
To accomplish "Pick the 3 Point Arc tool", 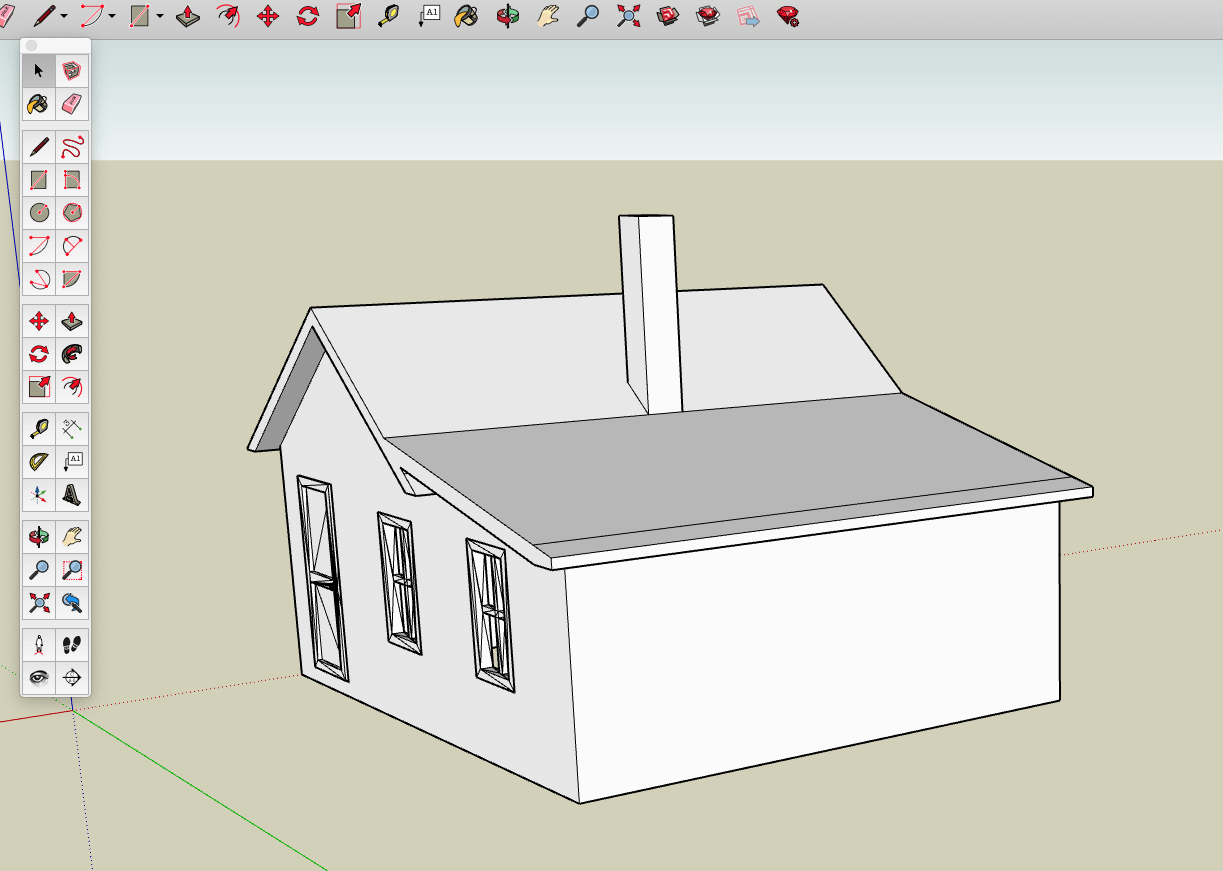I will tap(39, 278).
